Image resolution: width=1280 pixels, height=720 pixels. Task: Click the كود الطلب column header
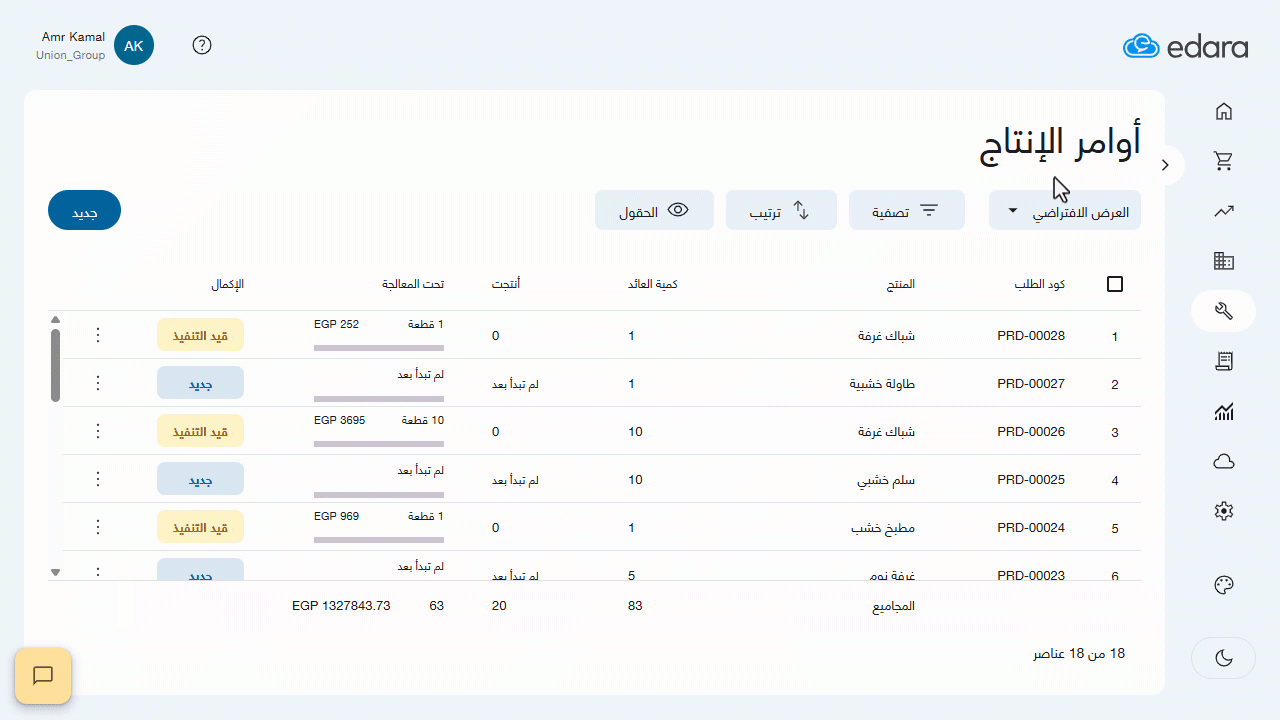tap(1038, 284)
